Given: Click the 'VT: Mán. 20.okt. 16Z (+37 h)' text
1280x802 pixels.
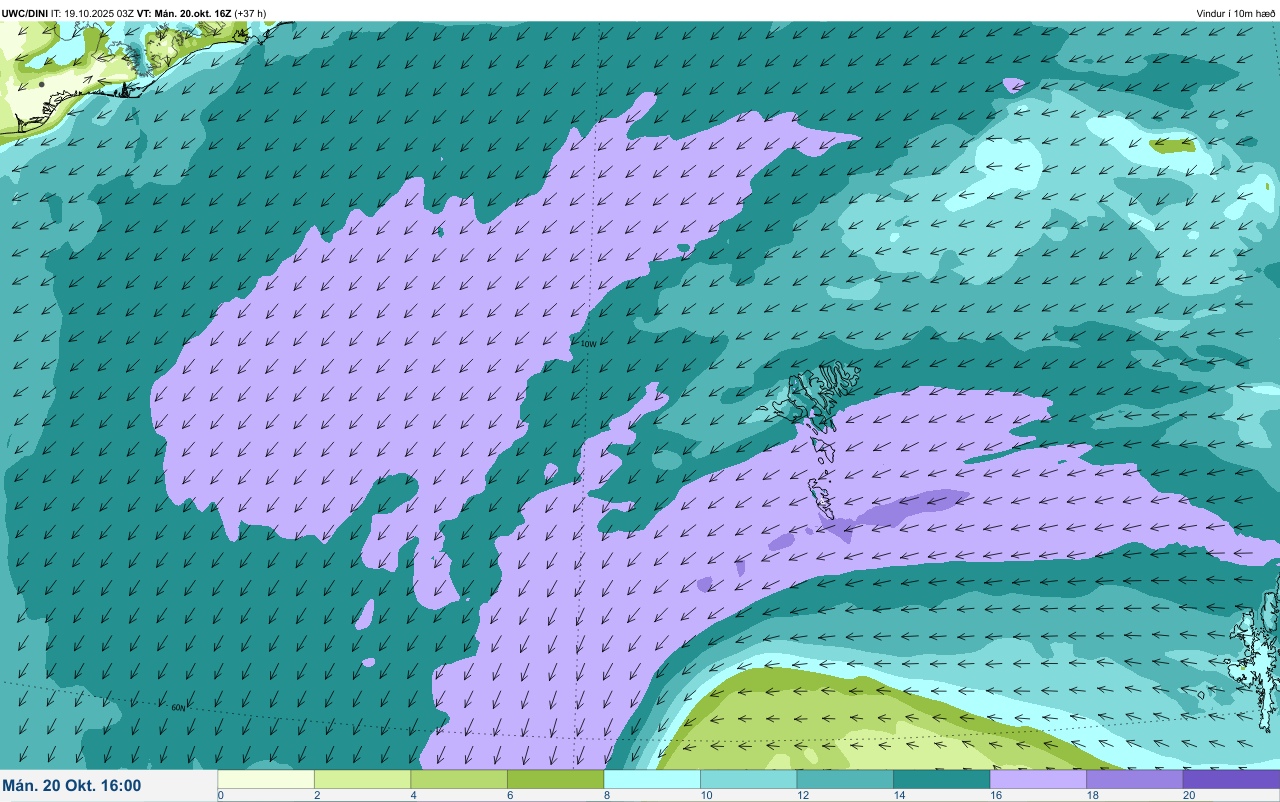Looking at the screenshot, I should pos(202,14).
